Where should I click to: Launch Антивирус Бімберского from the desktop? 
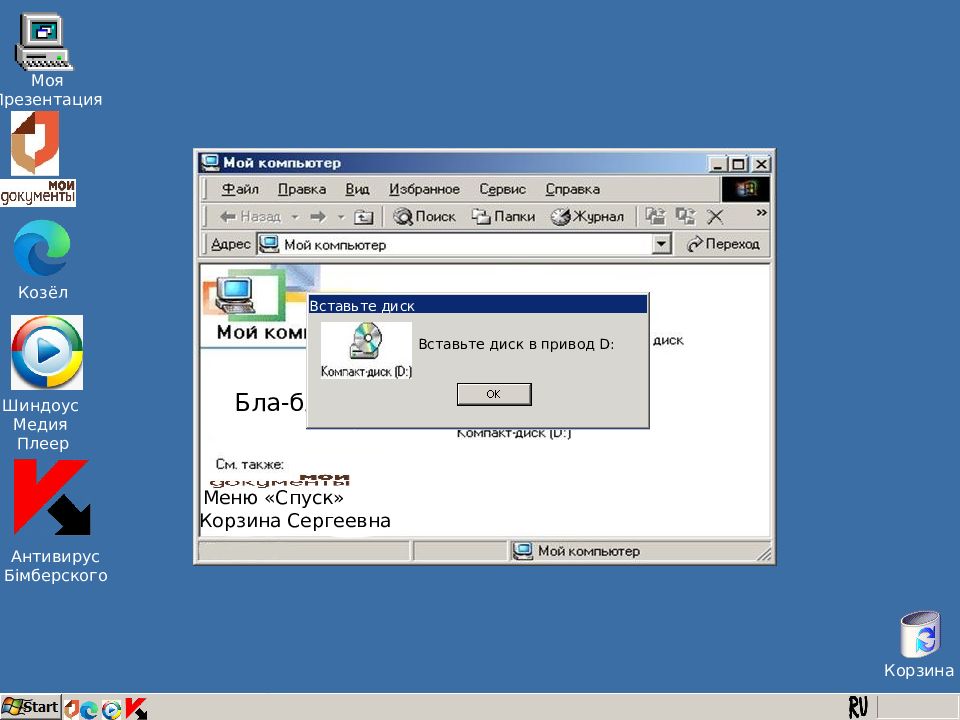[51, 498]
